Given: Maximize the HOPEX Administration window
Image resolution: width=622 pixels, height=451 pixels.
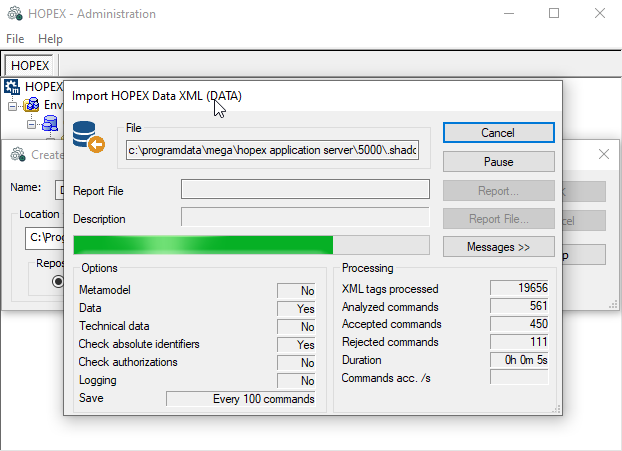Looking at the screenshot, I should click(554, 14).
